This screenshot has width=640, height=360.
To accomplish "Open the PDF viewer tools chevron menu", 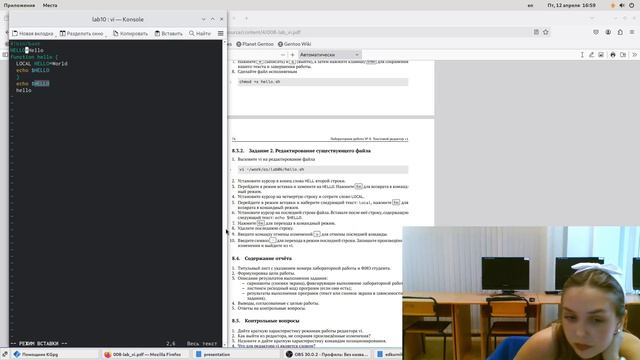I will click(634, 54).
